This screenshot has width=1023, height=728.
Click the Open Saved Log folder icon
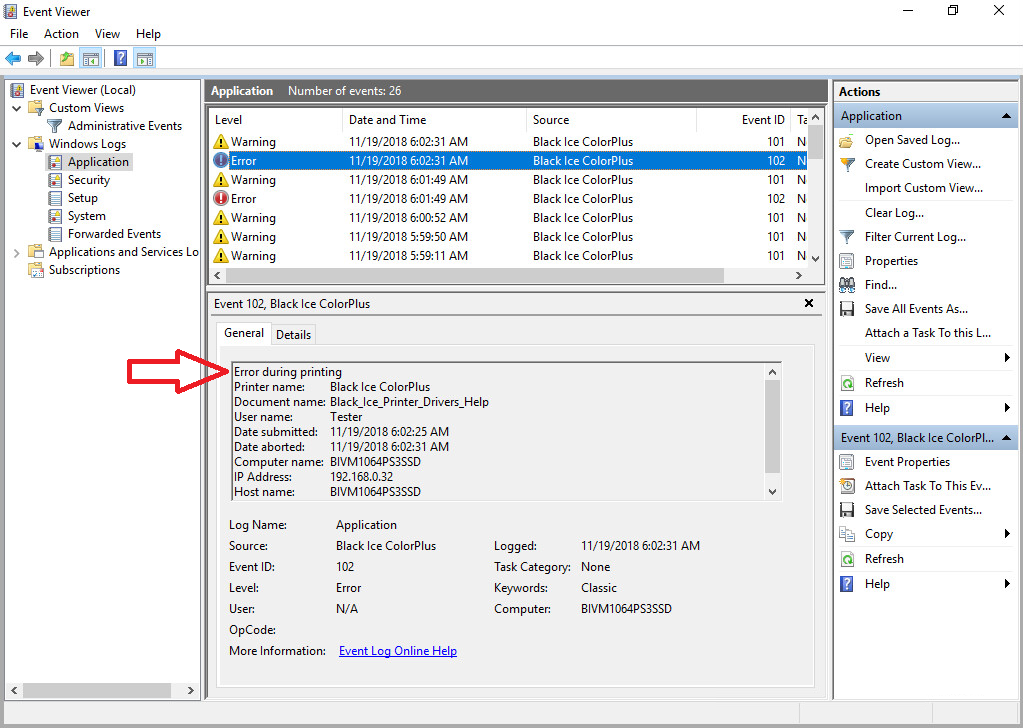pyautogui.click(x=847, y=140)
